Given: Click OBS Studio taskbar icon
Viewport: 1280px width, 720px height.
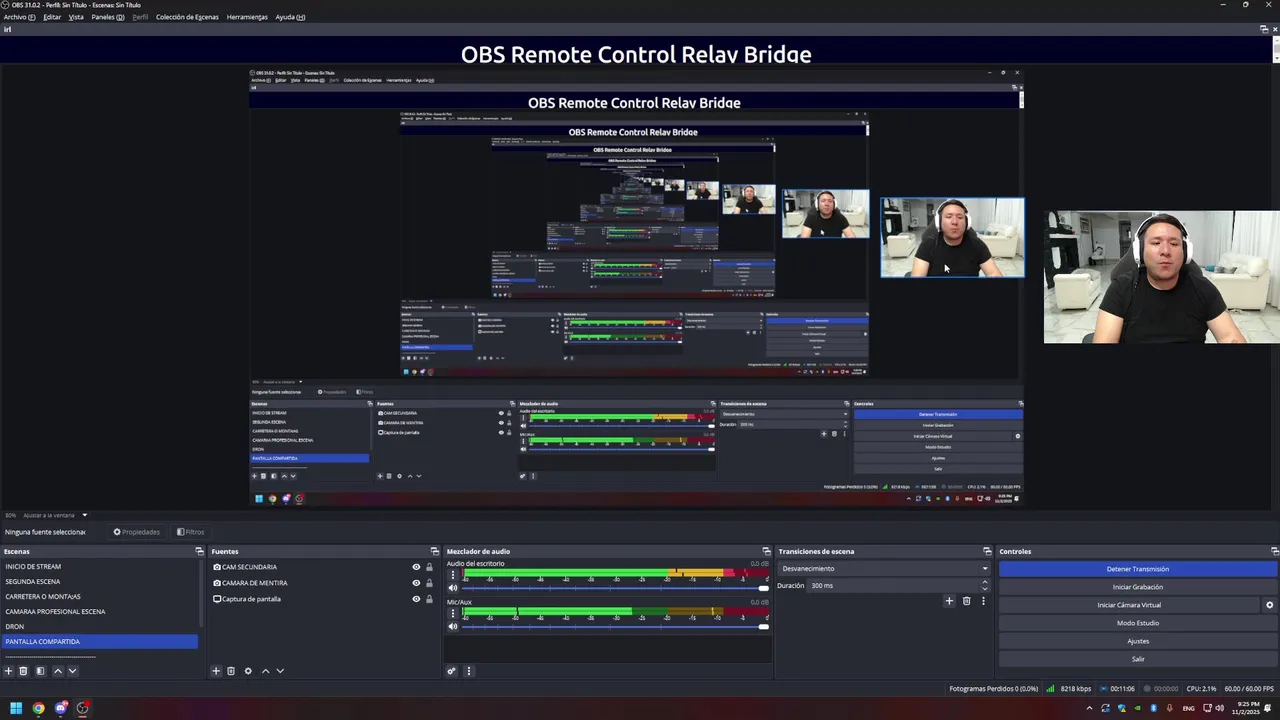Looking at the screenshot, I should pyautogui.click(x=83, y=708).
